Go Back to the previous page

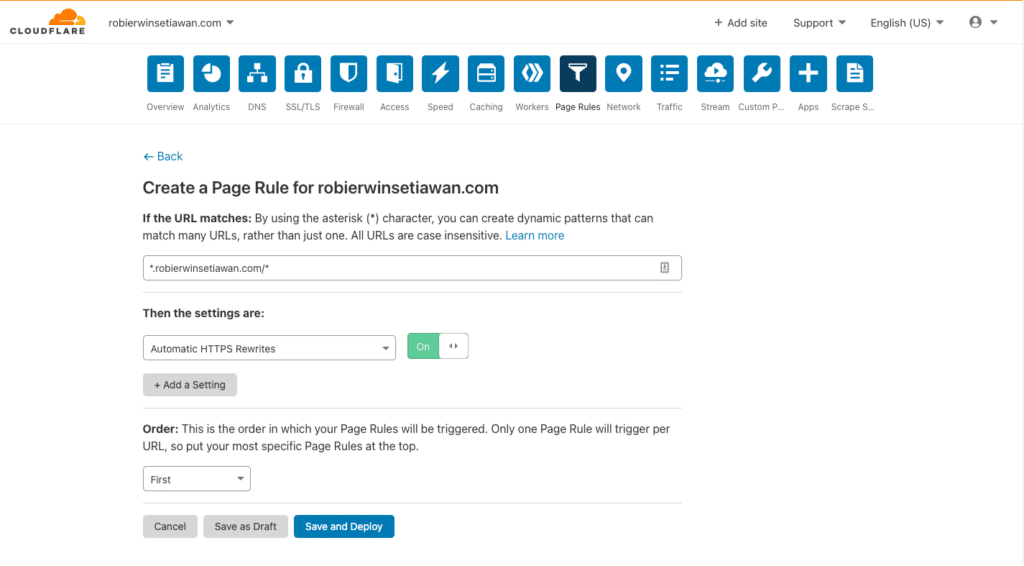tap(163, 157)
